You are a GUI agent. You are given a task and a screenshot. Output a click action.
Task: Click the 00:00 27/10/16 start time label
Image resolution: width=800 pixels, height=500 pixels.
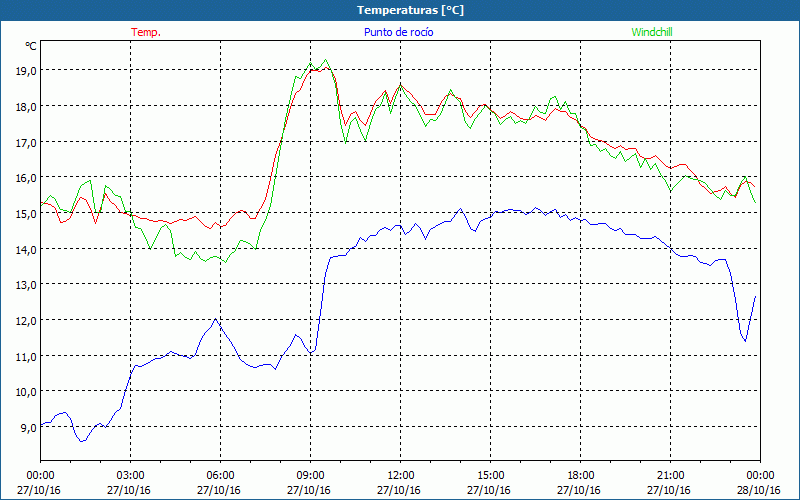pyautogui.click(x=39, y=483)
